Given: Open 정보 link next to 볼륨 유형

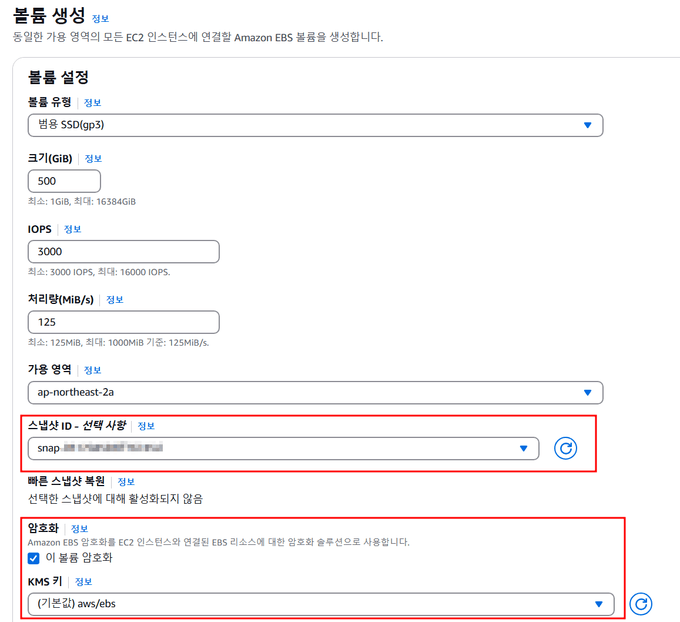Looking at the screenshot, I should click(92, 103).
